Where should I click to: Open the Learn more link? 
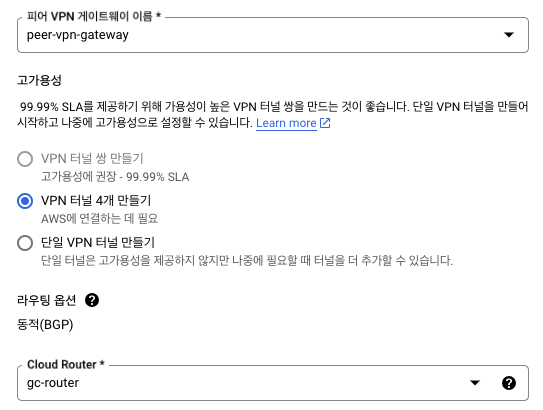click(286, 123)
